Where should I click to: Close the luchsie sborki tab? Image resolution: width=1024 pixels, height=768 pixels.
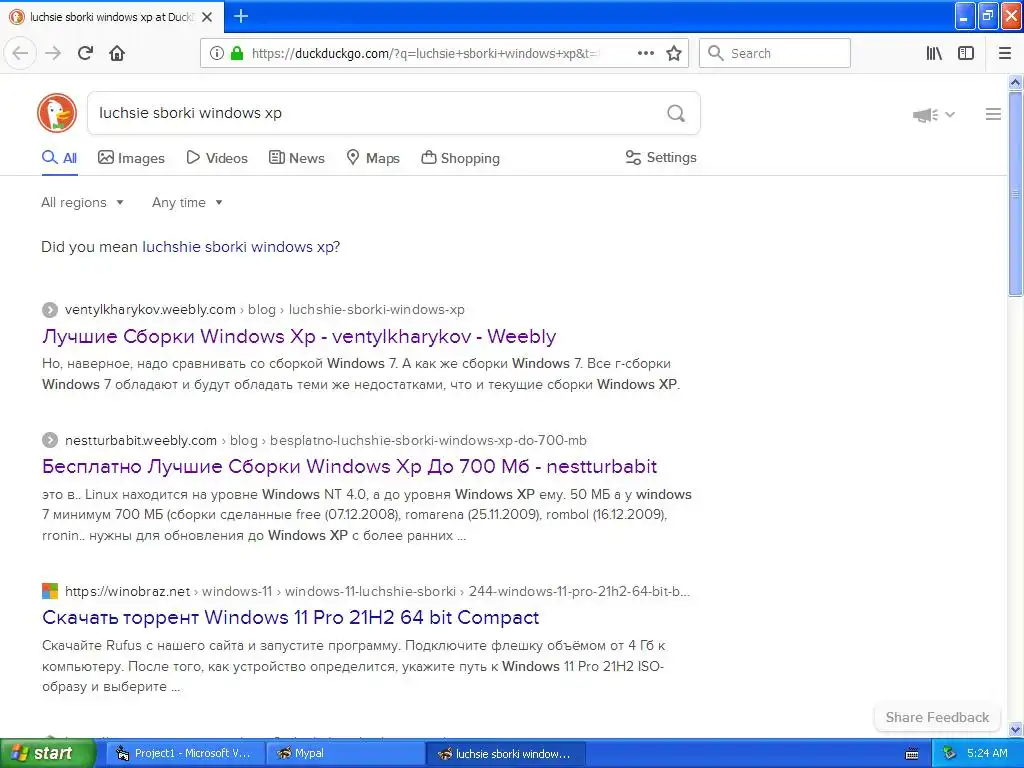[x=207, y=17]
